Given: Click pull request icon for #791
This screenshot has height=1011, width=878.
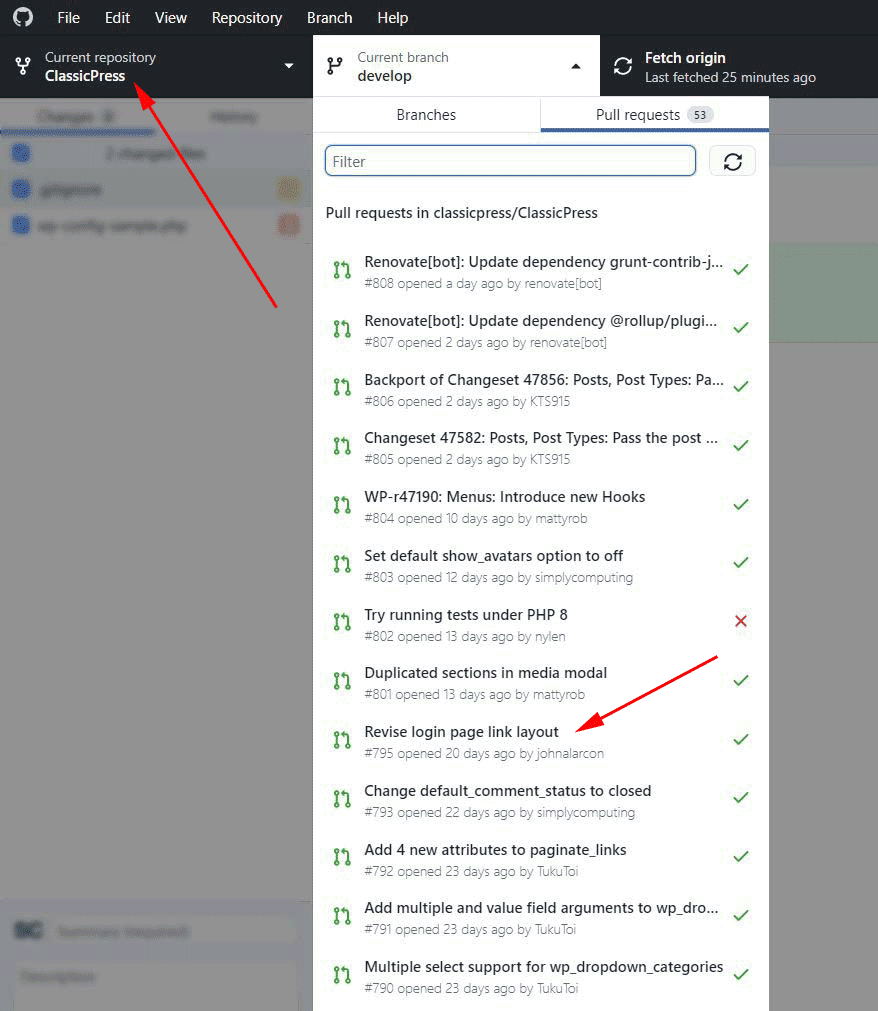Looking at the screenshot, I should coord(342,916).
